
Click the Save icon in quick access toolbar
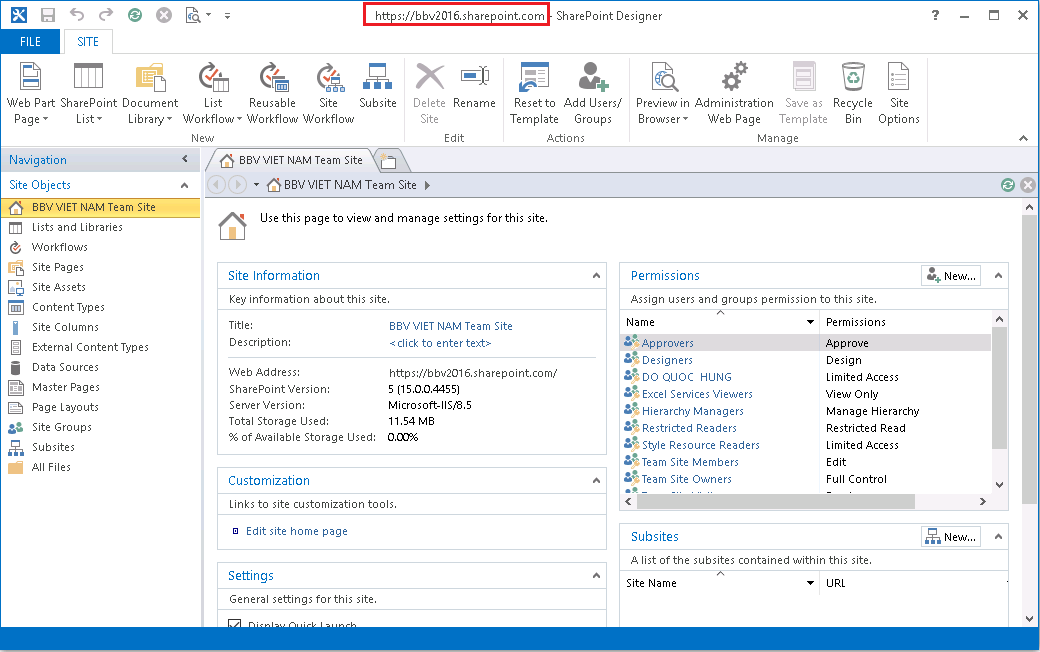48,15
